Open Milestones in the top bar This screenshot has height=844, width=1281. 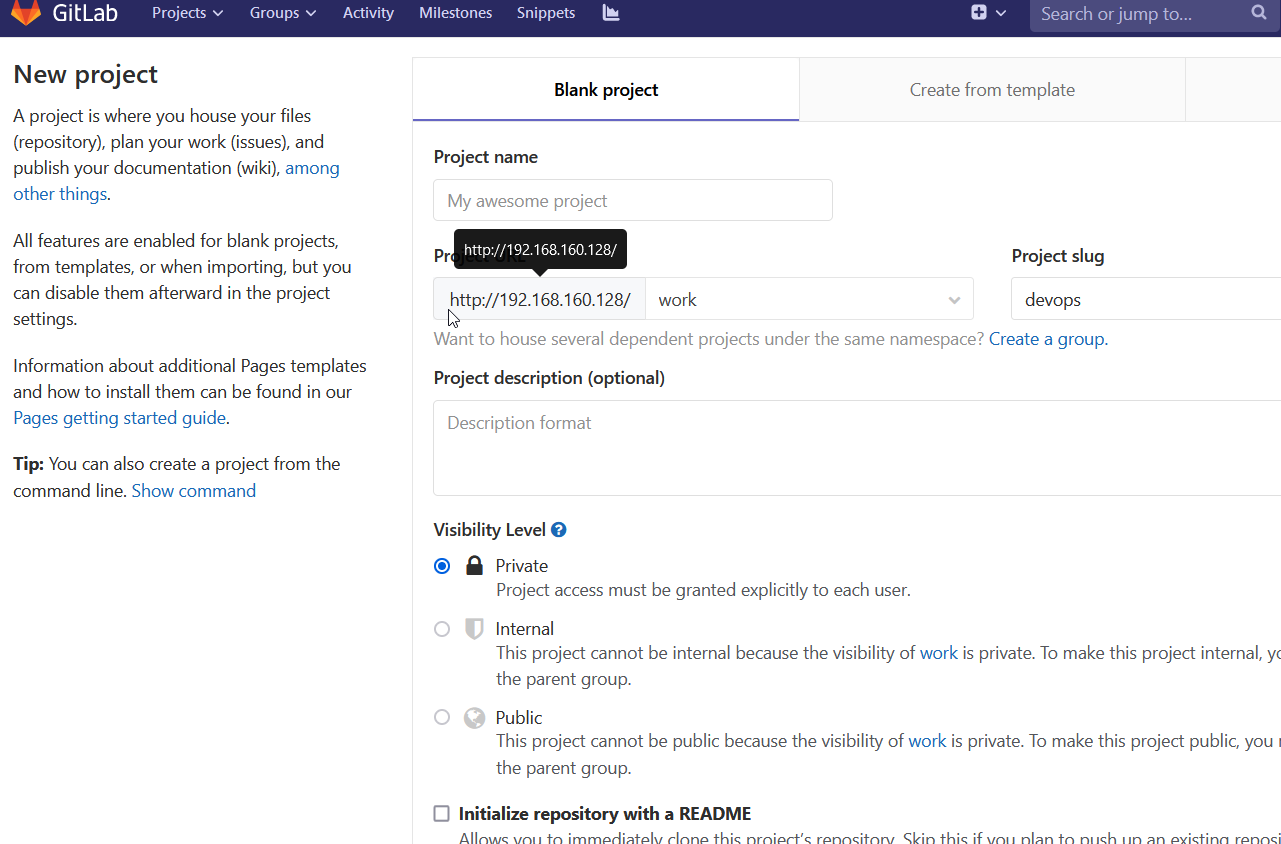[455, 13]
